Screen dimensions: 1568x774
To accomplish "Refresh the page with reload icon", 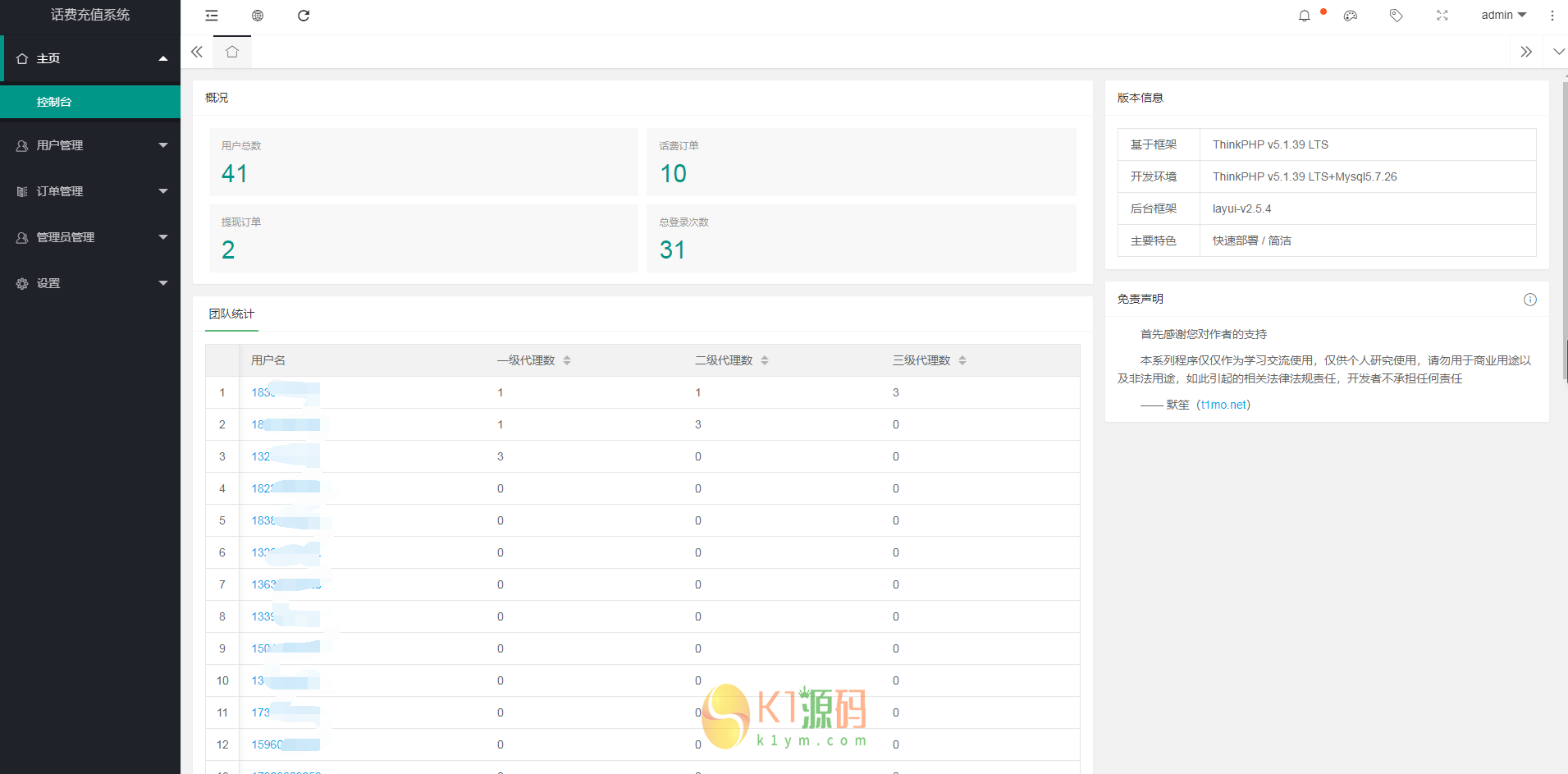I will pos(304,16).
